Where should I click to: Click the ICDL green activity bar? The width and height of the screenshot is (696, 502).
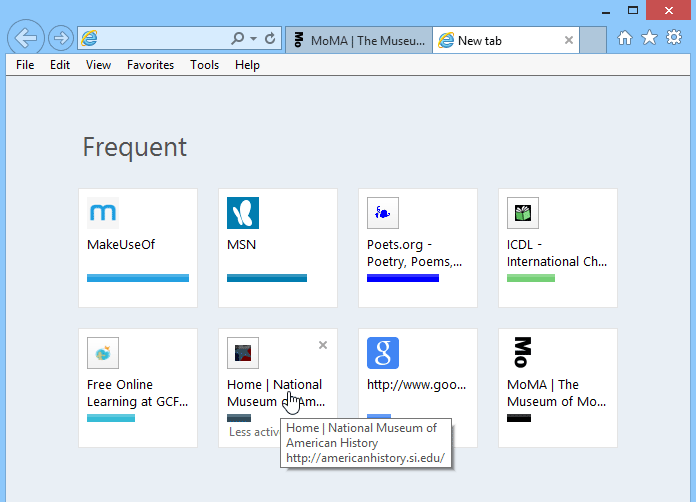point(531,278)
